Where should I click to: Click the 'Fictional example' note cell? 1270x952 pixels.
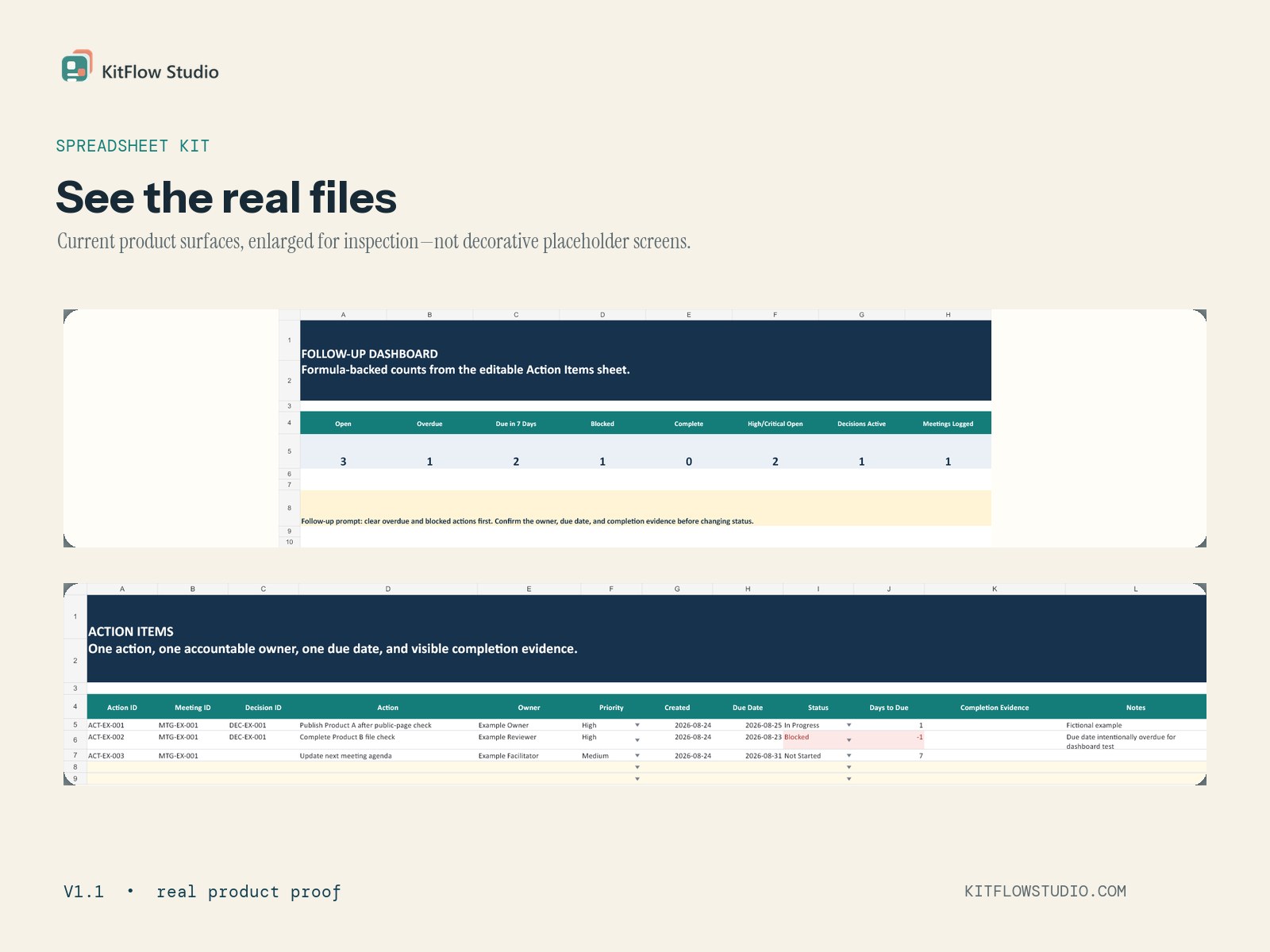(1136, 725)
